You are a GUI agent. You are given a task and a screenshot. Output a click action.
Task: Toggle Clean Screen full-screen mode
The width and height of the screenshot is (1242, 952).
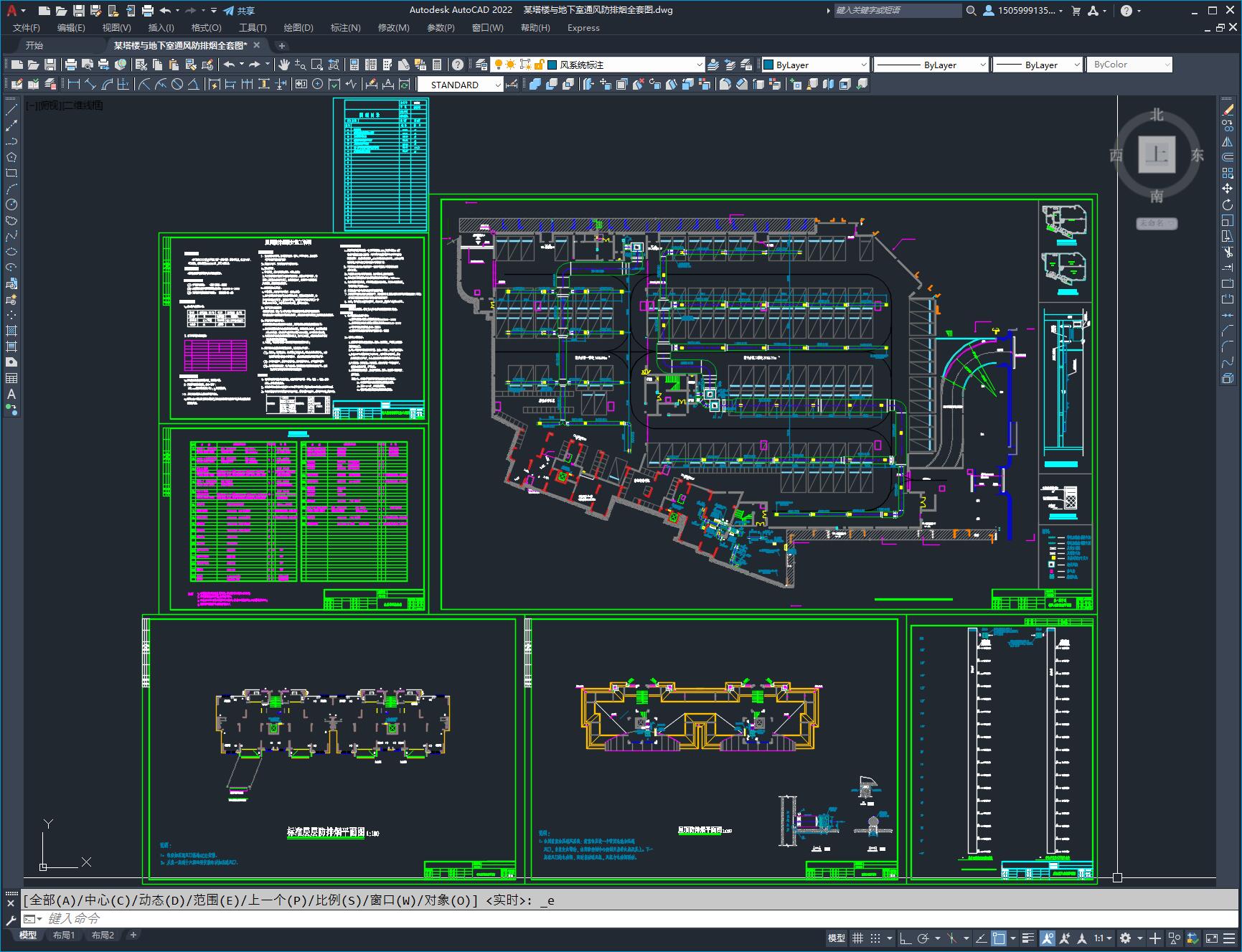tap(1211, 938)
